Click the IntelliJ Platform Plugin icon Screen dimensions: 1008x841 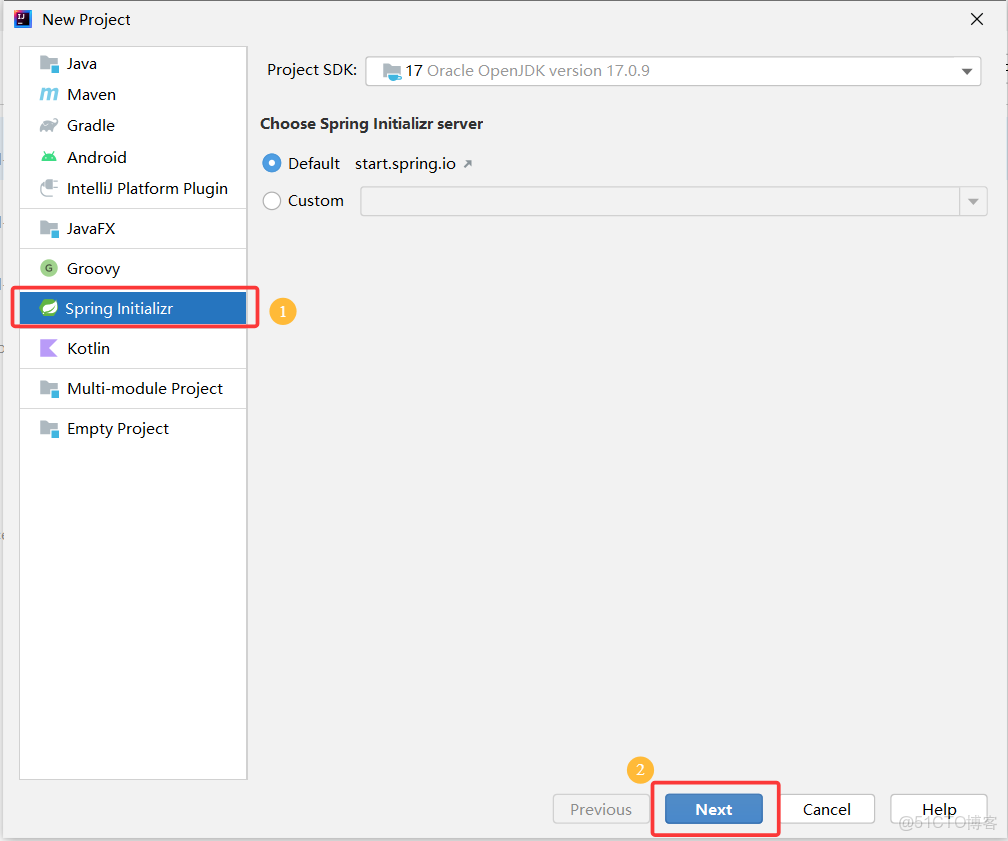click(48, 188)
